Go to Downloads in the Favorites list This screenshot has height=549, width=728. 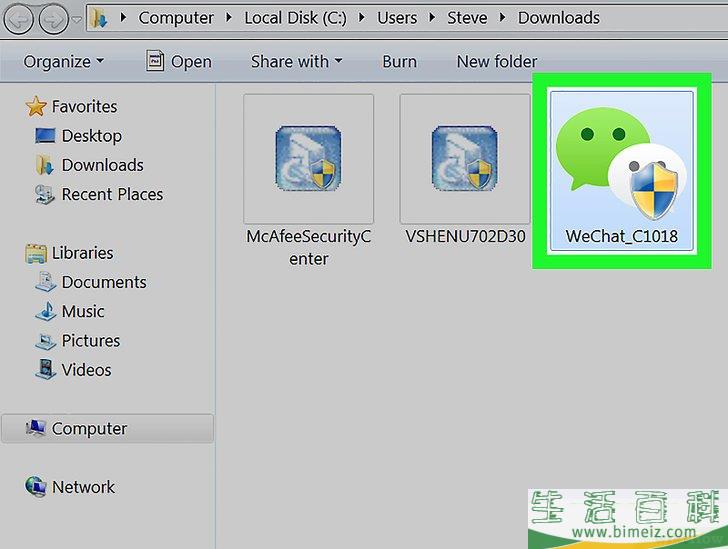click(x=102, y=165)
